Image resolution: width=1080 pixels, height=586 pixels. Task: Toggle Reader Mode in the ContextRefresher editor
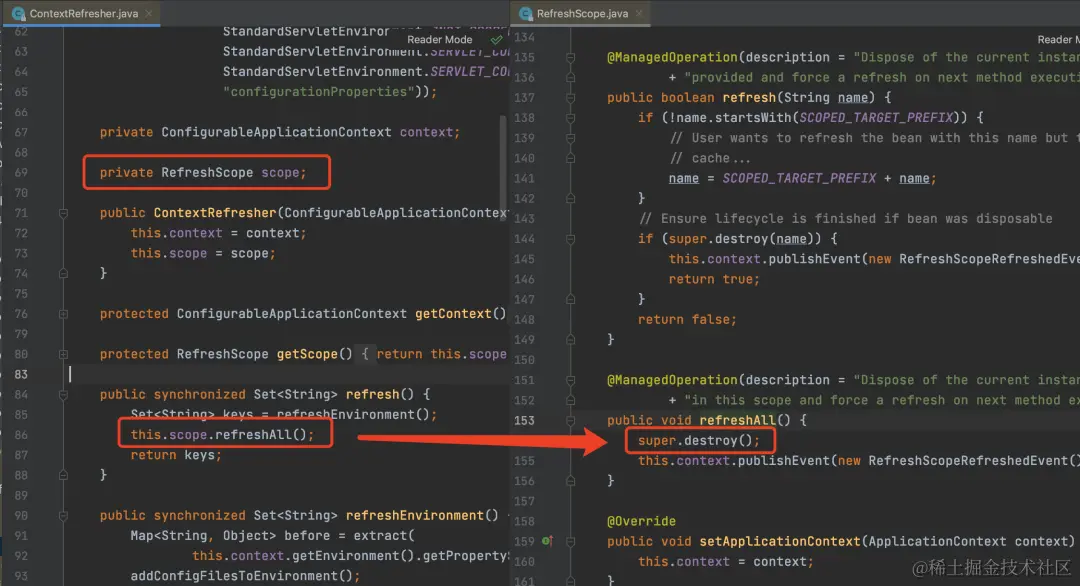[x=439, y=39]
